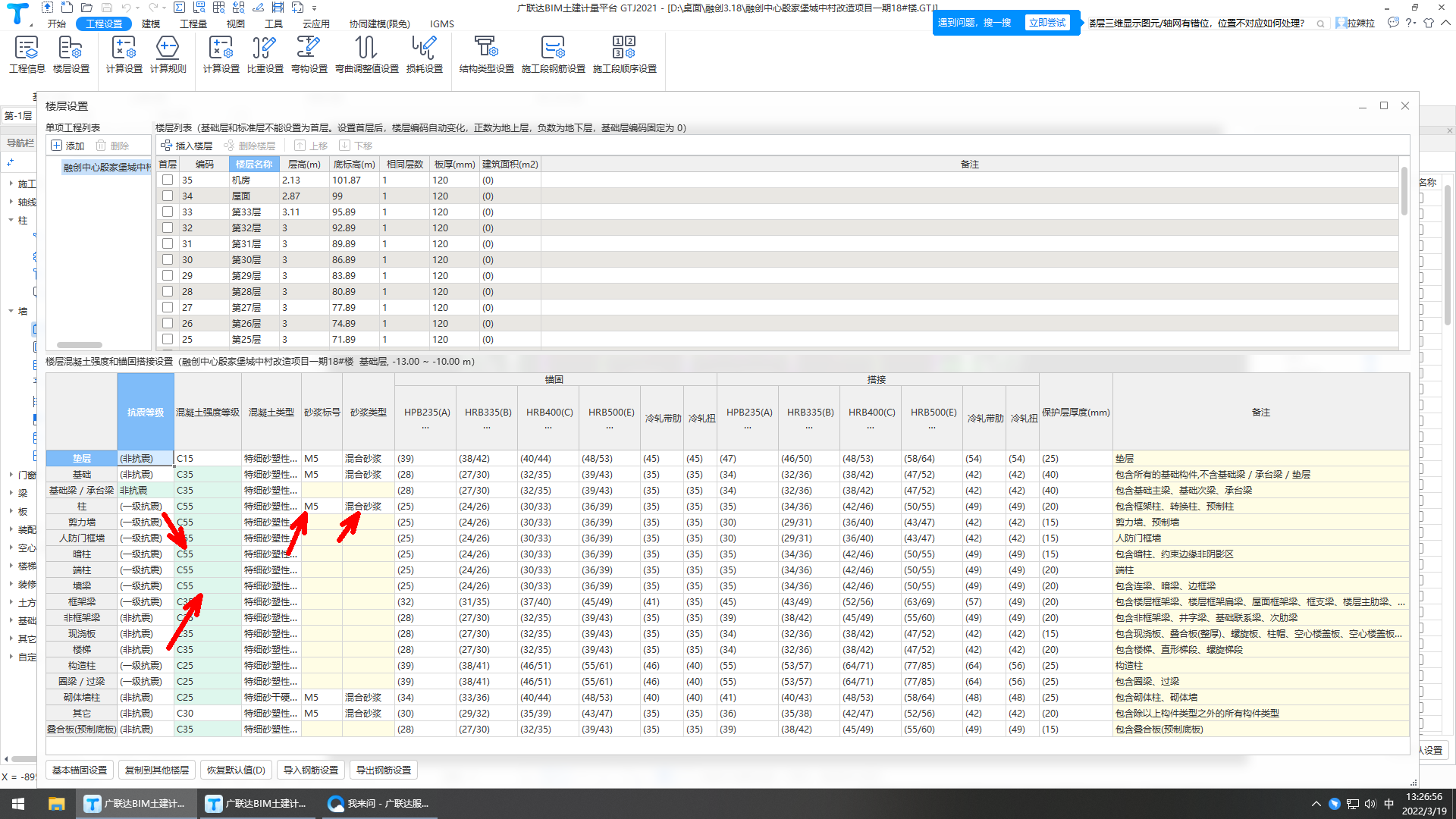Click 导出钢筋设置 button
This screenshot has width=1456, height=819.
pos(384,770)
